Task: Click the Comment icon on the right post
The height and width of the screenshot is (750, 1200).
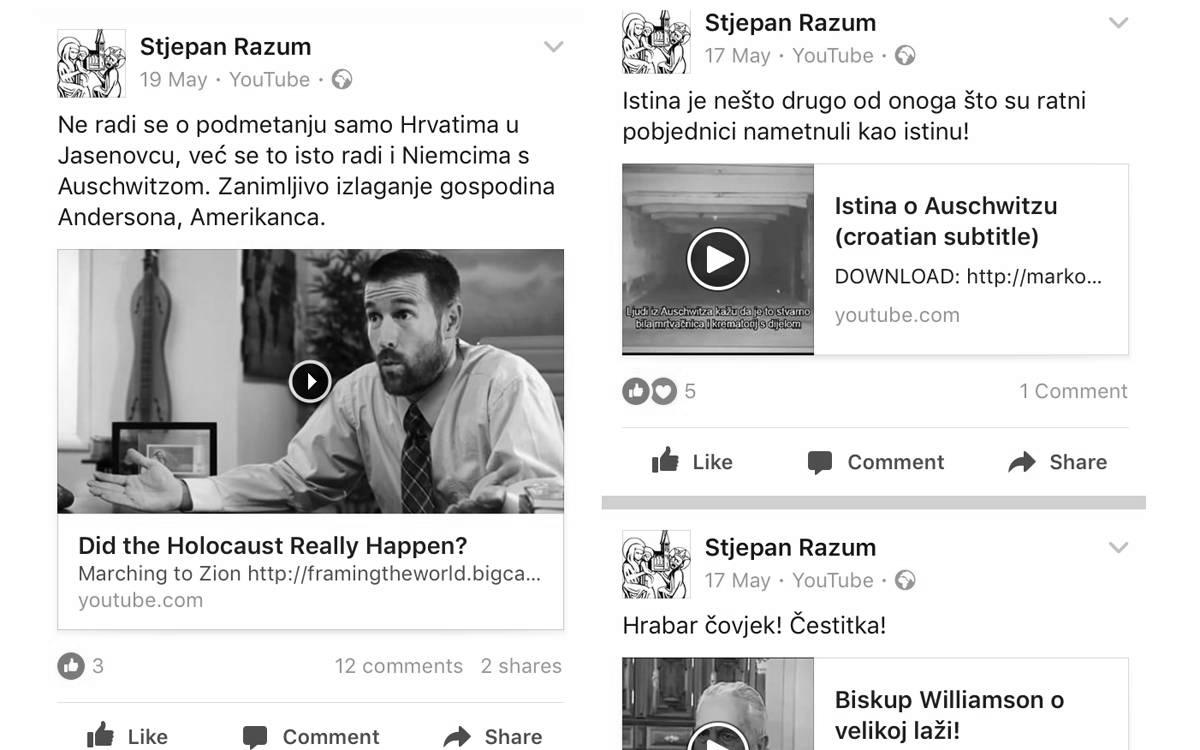Action: pos(820,462)
